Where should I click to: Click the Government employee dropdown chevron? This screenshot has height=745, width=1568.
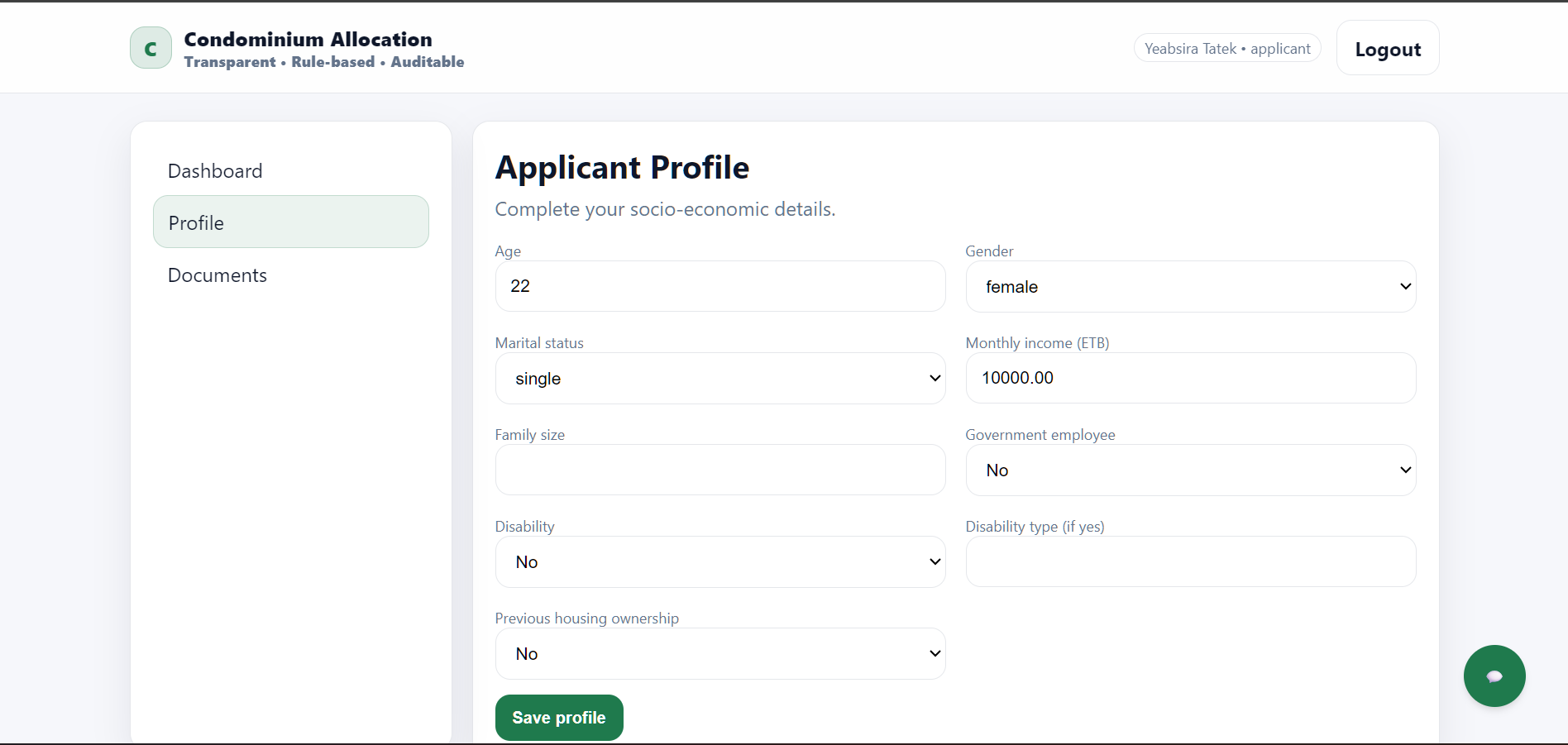click(1404, 470)
